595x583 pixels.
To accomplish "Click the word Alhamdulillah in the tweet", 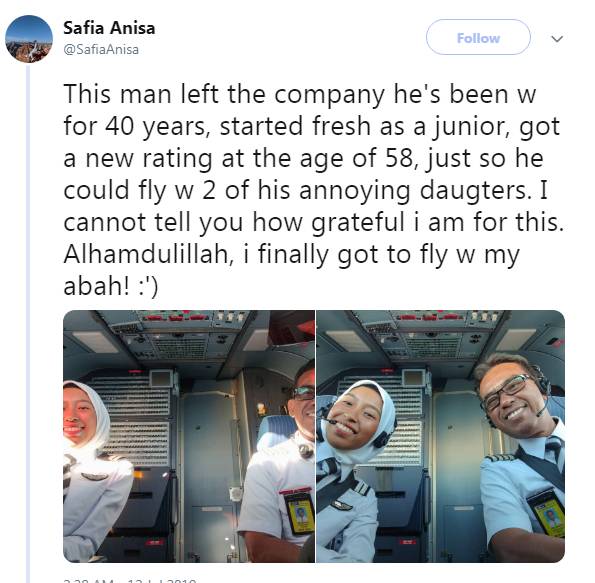I will pyautogui.click(x=148, y=254).
